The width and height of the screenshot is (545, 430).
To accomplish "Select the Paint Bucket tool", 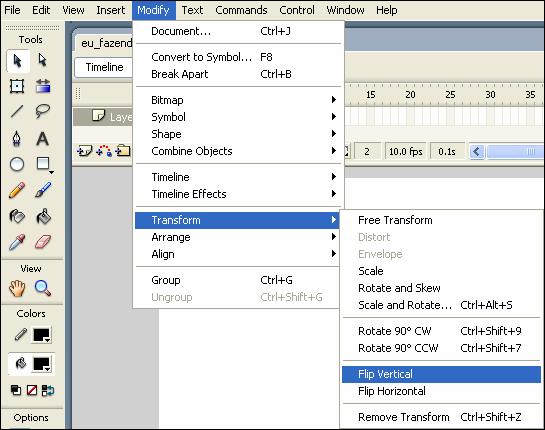I will click(x=43, y=216).
